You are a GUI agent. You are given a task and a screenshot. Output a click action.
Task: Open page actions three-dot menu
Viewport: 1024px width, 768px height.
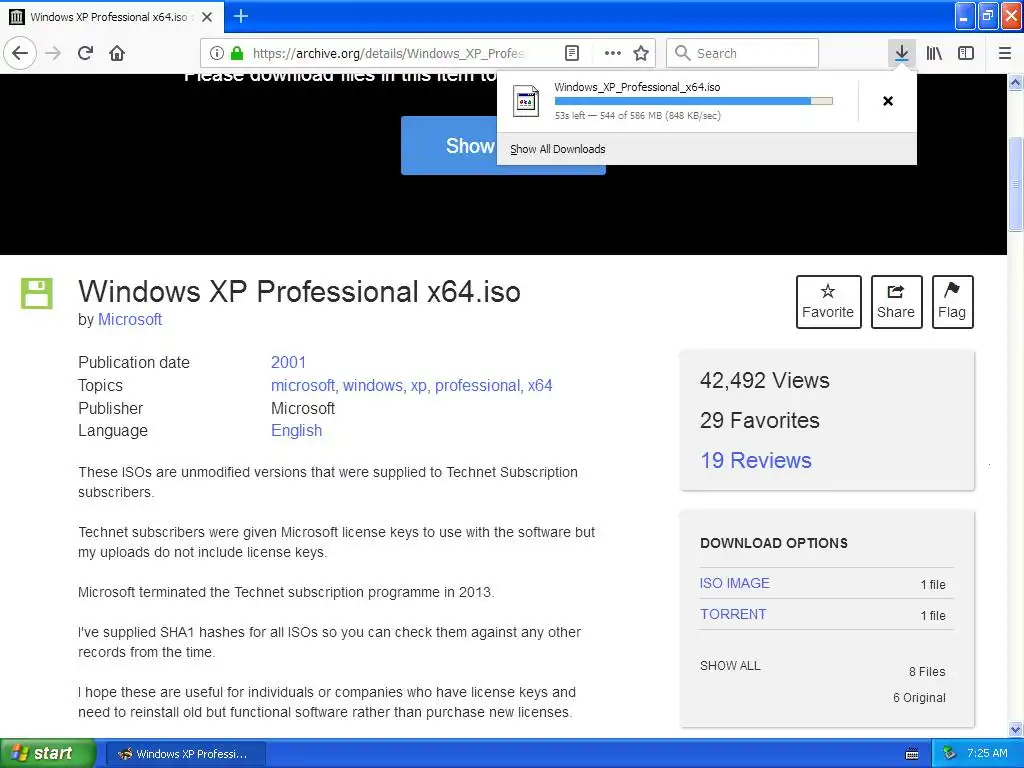click(612, 54)
